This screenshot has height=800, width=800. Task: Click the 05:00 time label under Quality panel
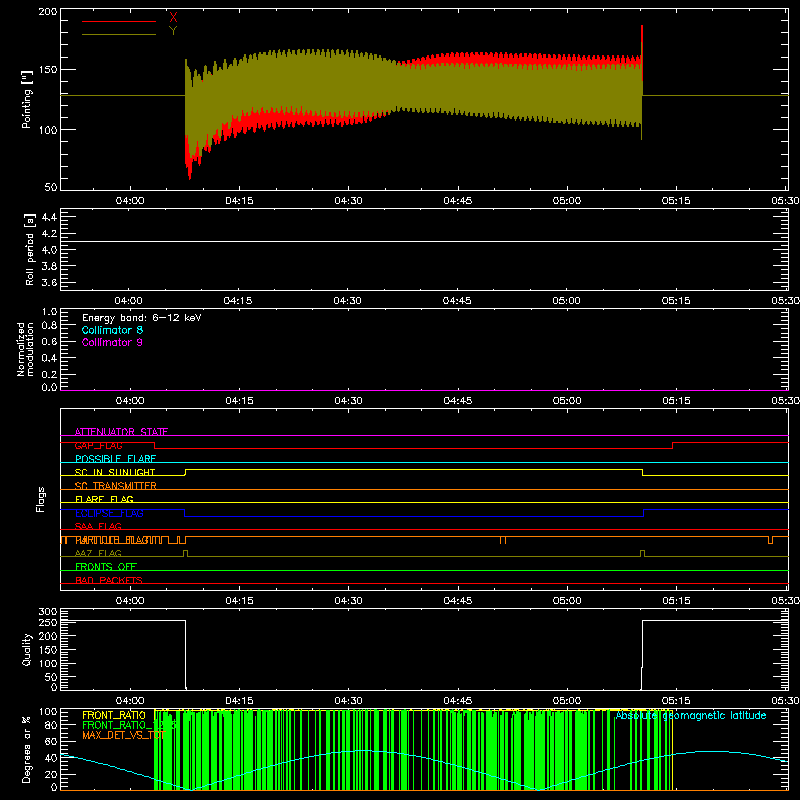567,701
